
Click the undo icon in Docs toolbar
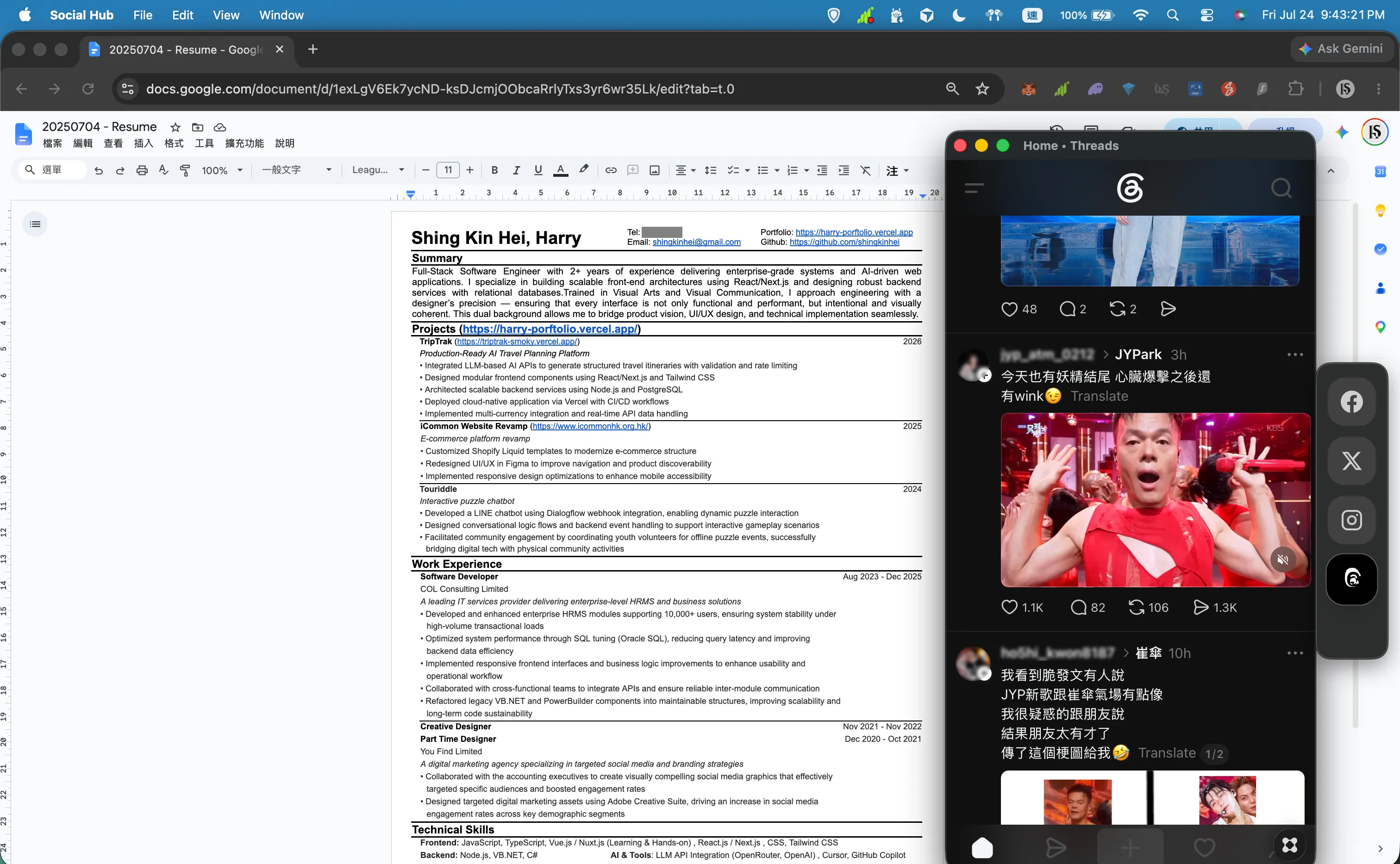[98, 170]
